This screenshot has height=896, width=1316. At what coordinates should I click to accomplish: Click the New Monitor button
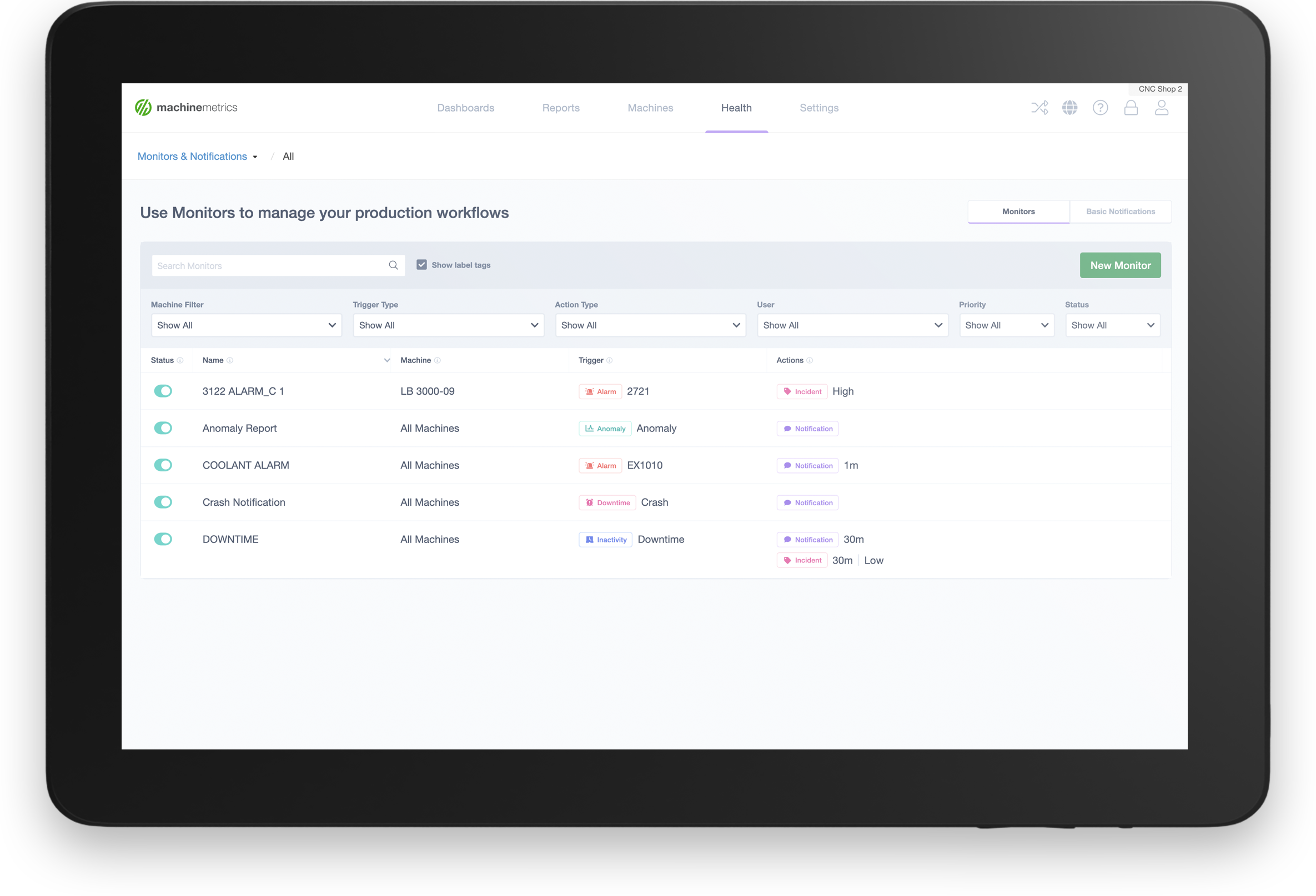point(1120,265)
